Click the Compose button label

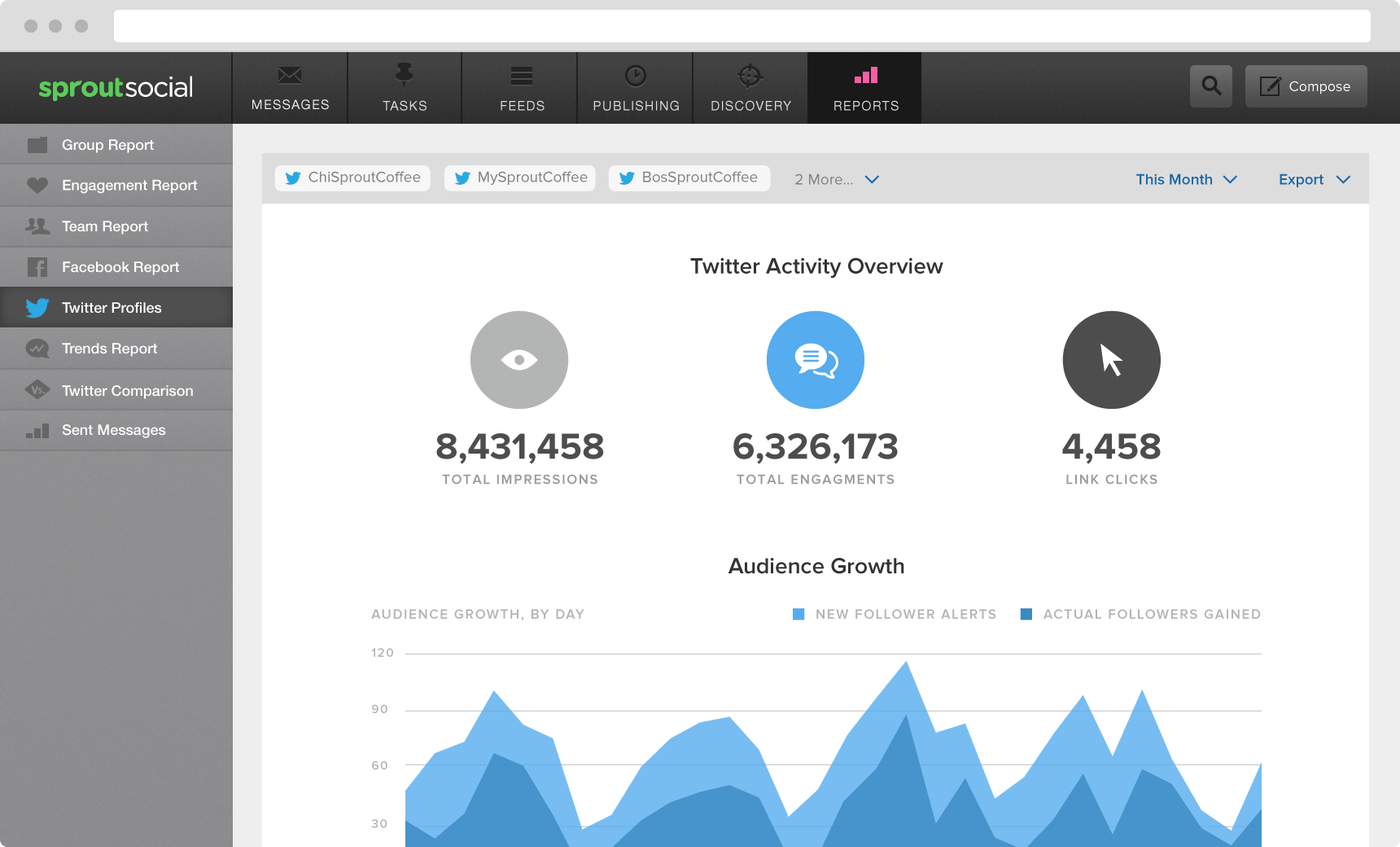pyautogui.click(x=1319, y=86)
